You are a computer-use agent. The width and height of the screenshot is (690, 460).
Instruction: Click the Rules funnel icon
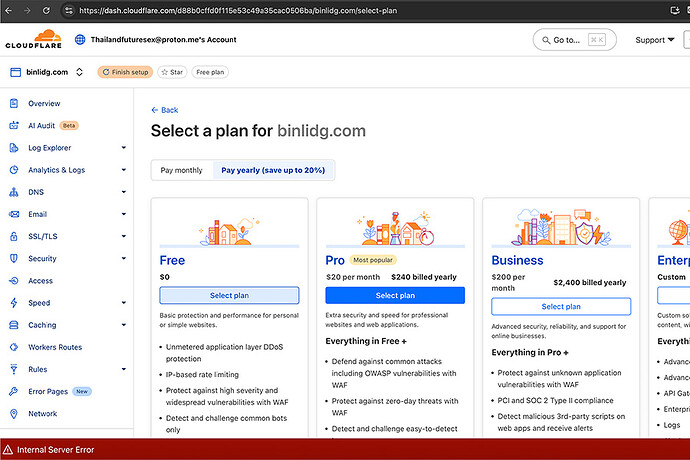tap(14, 369)
